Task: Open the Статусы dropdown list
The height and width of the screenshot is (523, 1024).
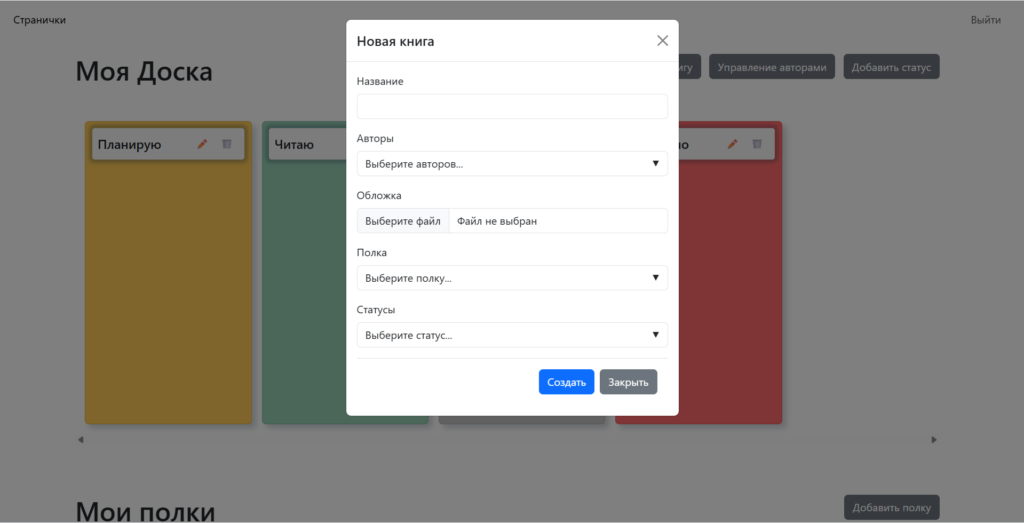Action: click(x=512, y=335)
